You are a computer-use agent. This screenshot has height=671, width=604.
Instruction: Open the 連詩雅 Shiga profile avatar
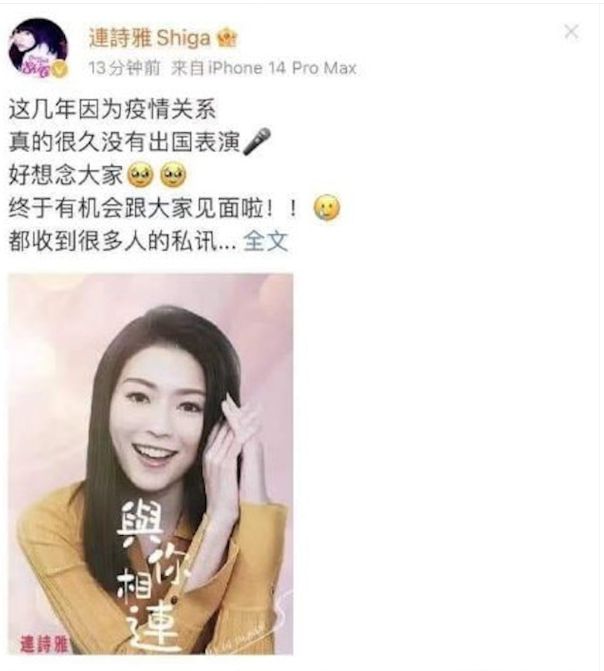[x=39, y=48]
